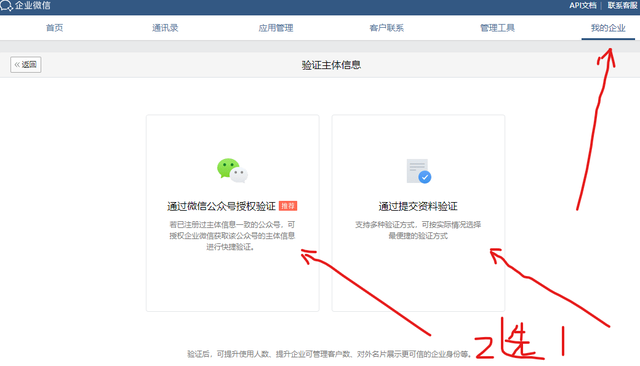640x366 pixels.
Task: Click the bottom 验证后 benefits note
Action: point(329,354)
